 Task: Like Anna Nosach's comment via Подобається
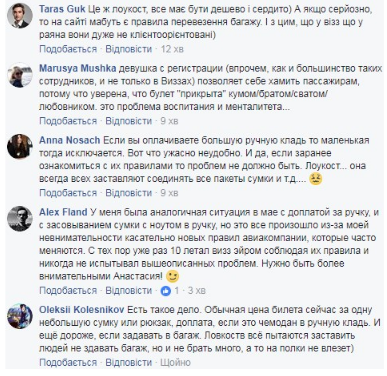[68, 193]
